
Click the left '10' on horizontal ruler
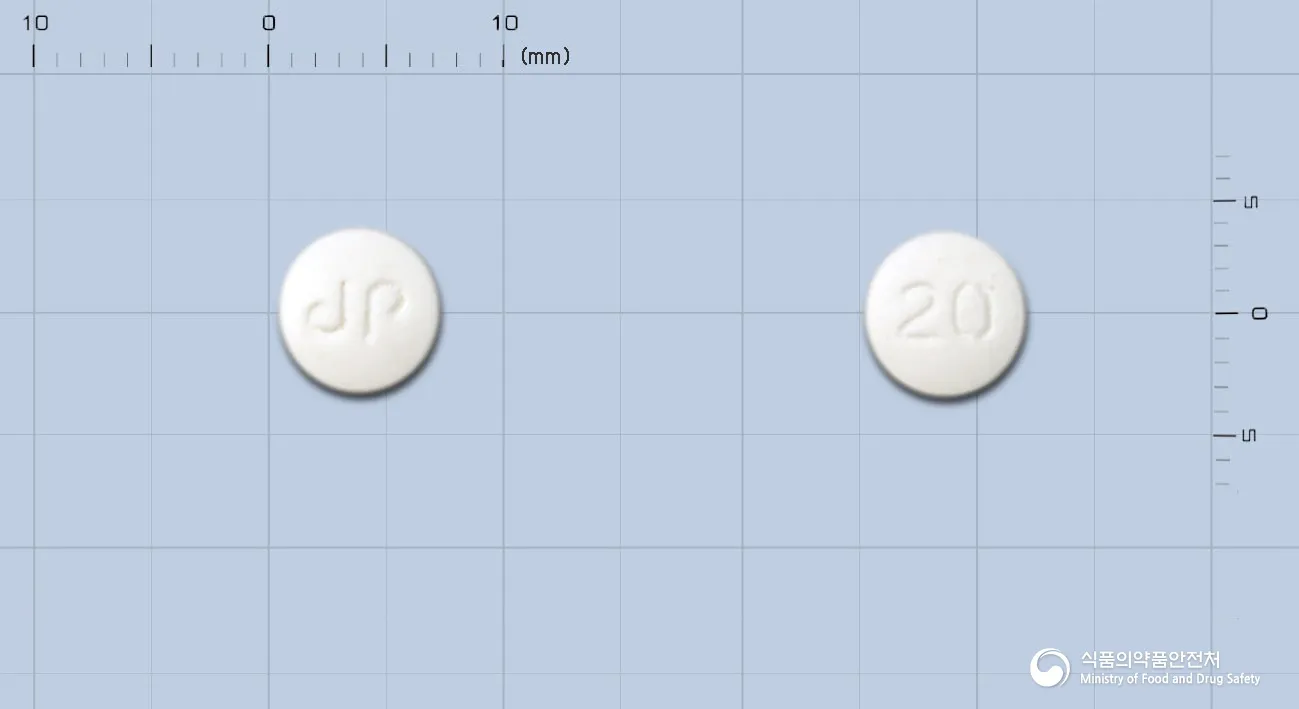click(35, 23)
